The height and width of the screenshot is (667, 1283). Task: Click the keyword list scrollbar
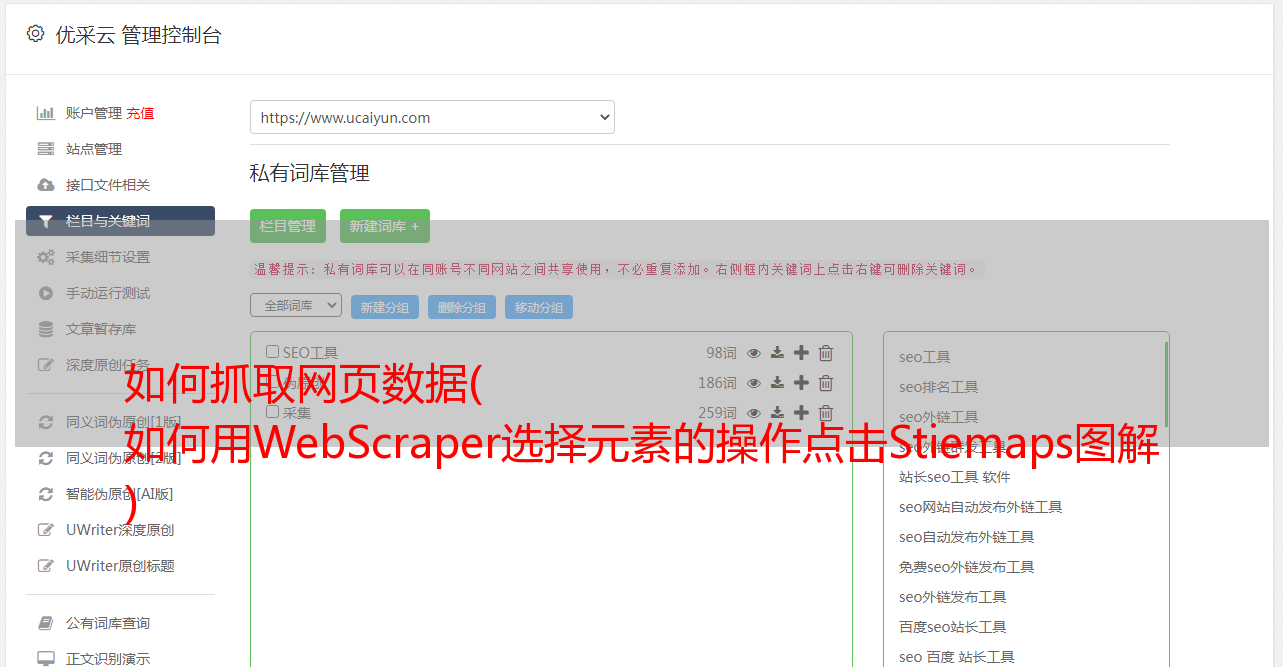1166,384
